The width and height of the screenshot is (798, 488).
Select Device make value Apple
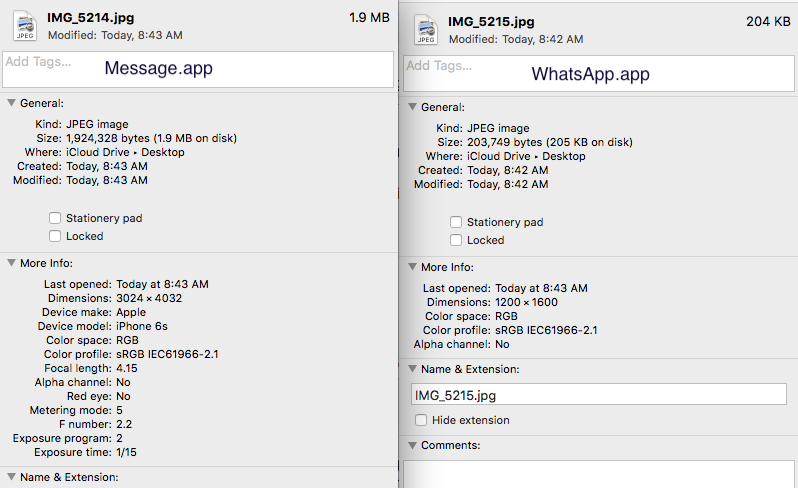coord(131,312)
